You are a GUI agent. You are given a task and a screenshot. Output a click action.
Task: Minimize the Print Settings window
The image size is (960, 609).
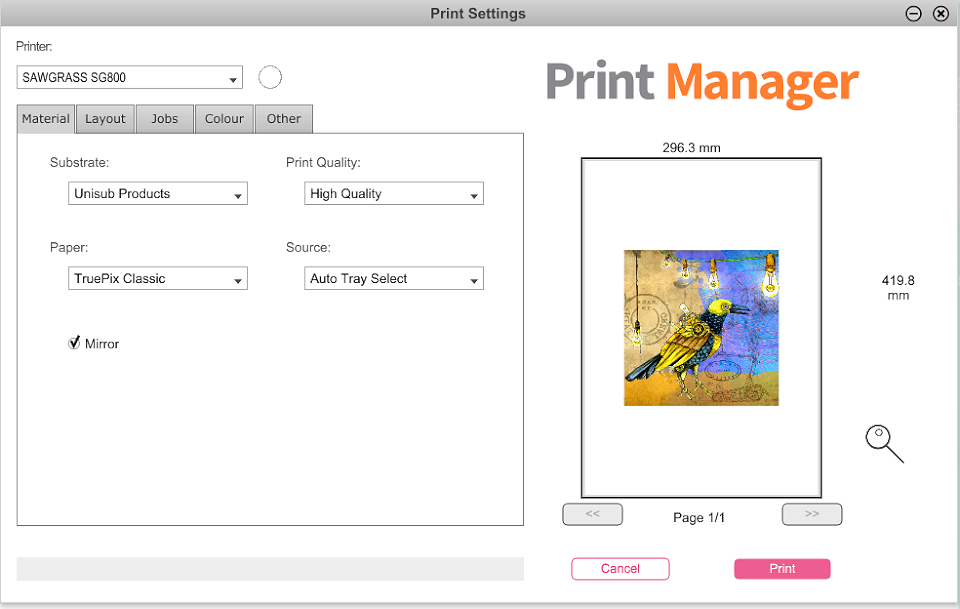tap(913, 13)
